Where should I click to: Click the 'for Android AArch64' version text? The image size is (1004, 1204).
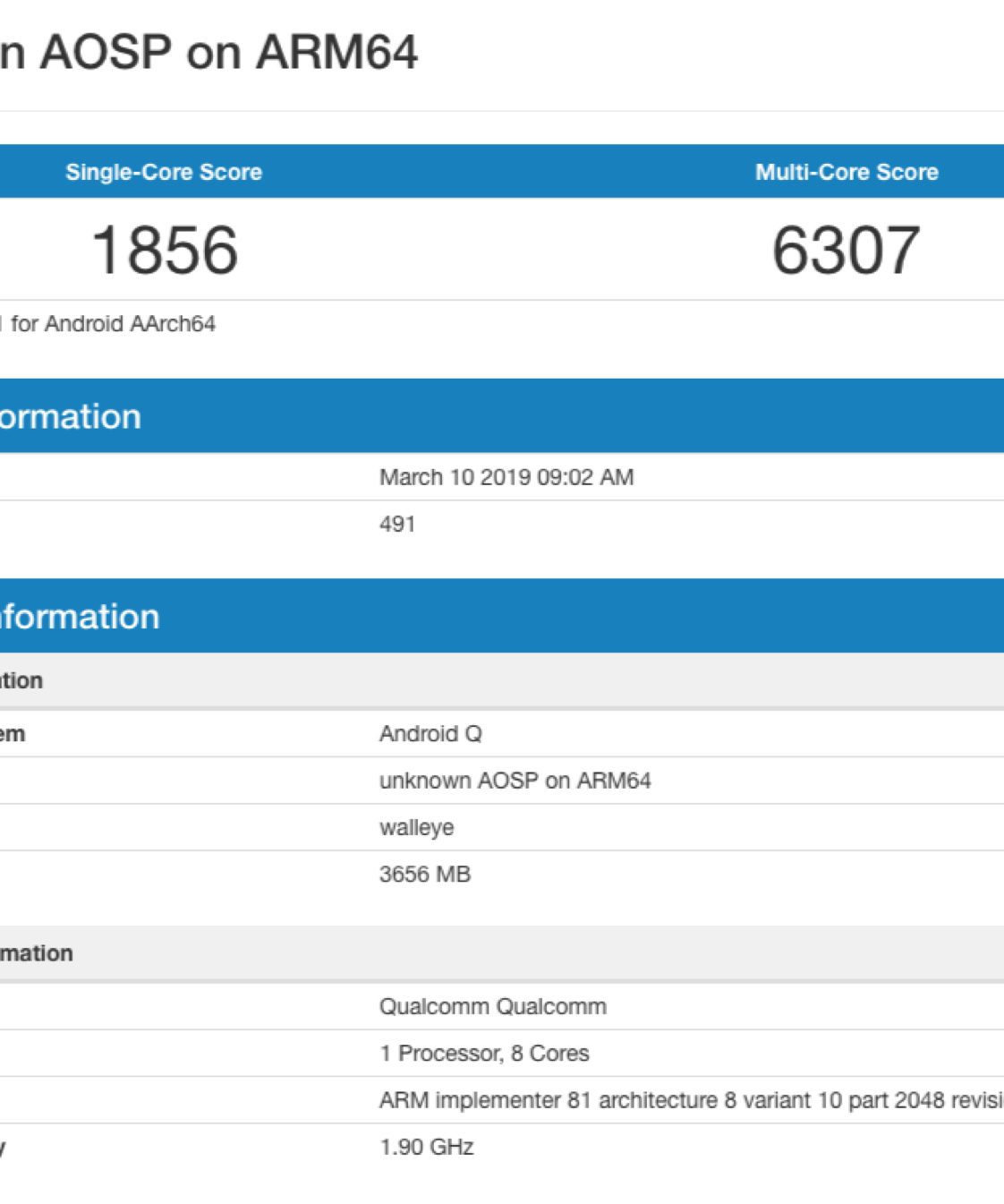(x=112, y=324)
